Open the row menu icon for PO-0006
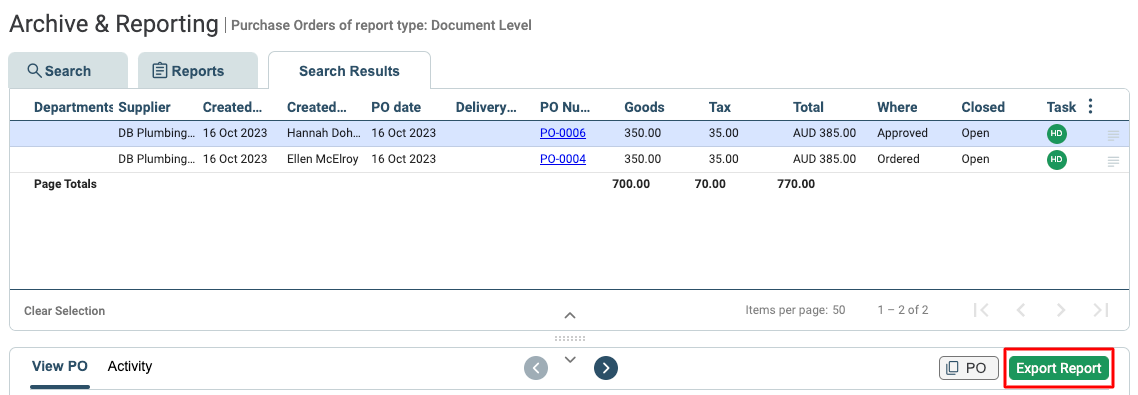 (x=1113, y=135)
